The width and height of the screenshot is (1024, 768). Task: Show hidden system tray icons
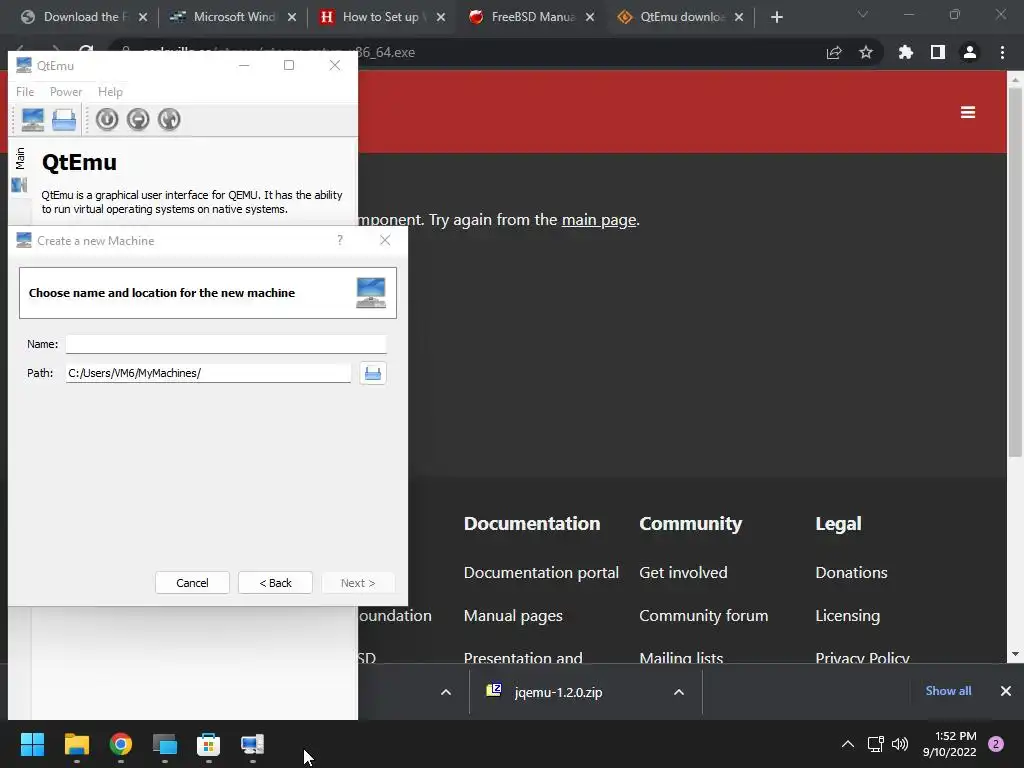tap(848, 744)
